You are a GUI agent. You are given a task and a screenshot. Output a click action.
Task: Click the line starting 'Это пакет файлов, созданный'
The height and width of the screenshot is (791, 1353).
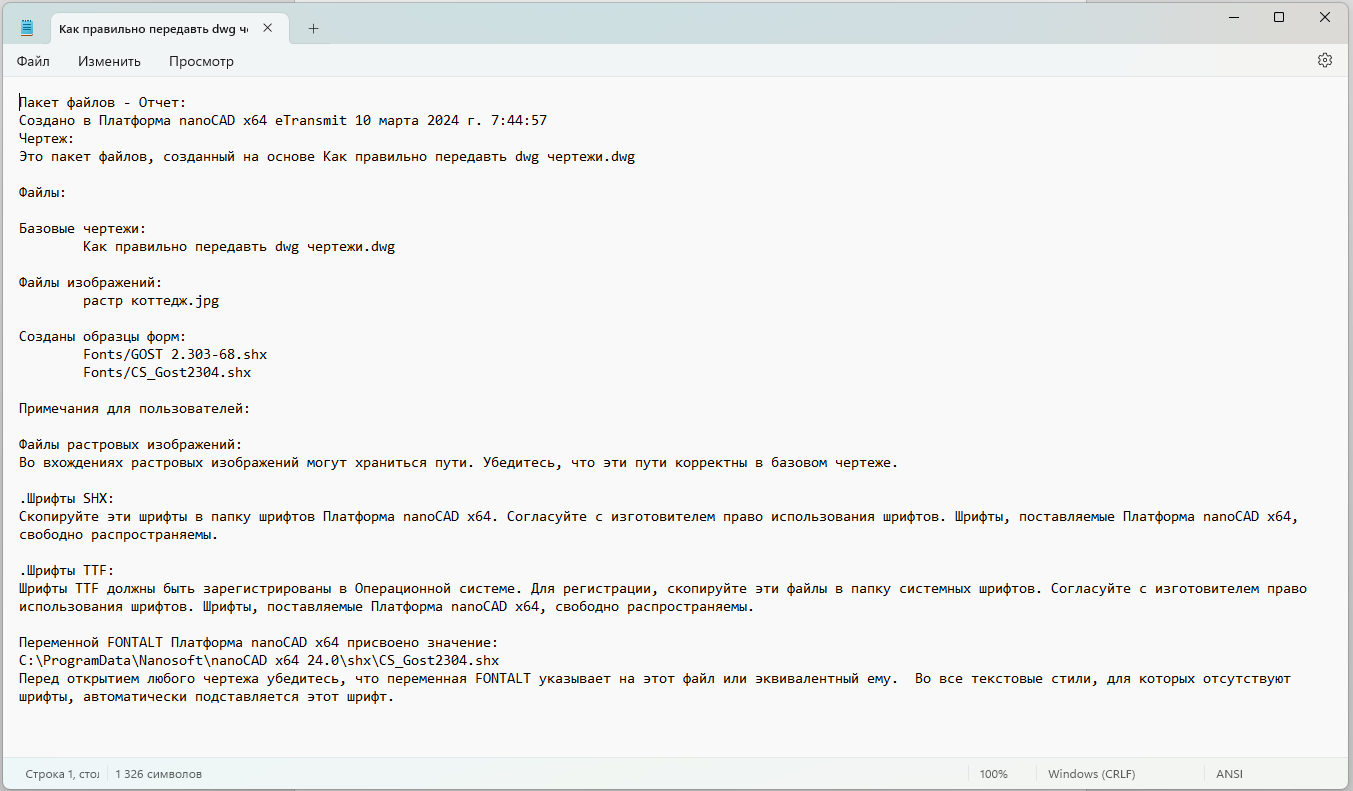pos(327,157)
